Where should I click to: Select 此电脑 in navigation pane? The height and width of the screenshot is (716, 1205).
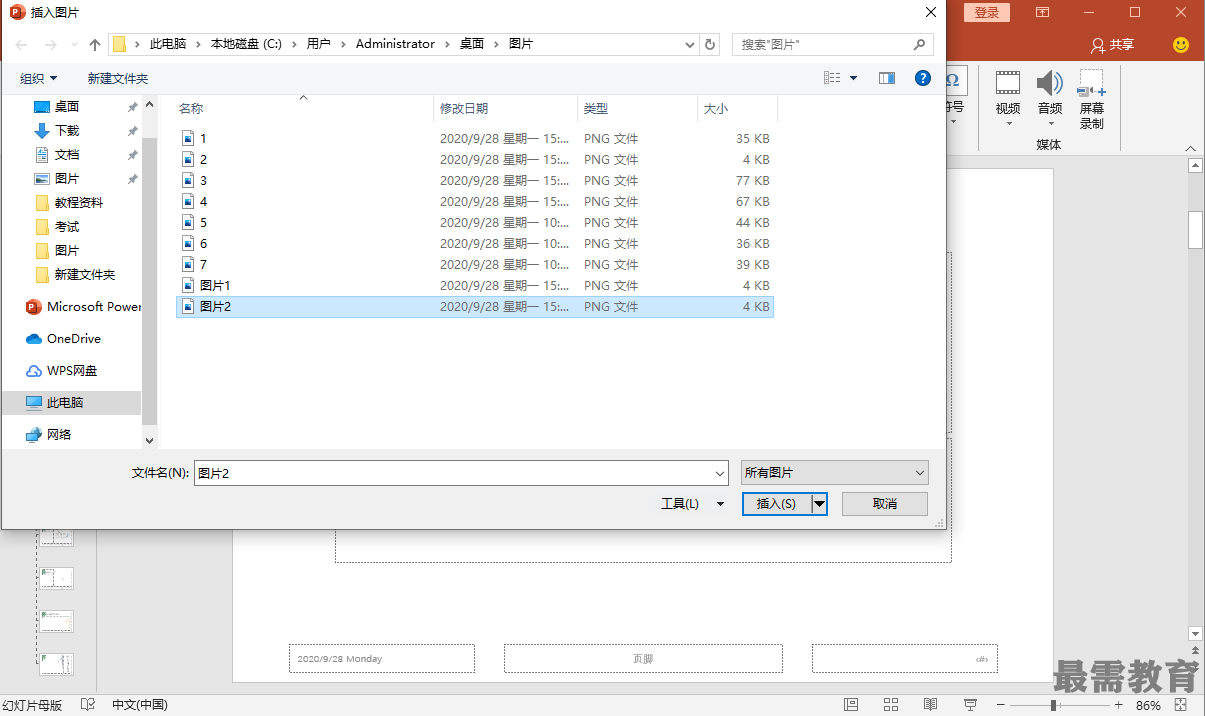coord(72,403)
